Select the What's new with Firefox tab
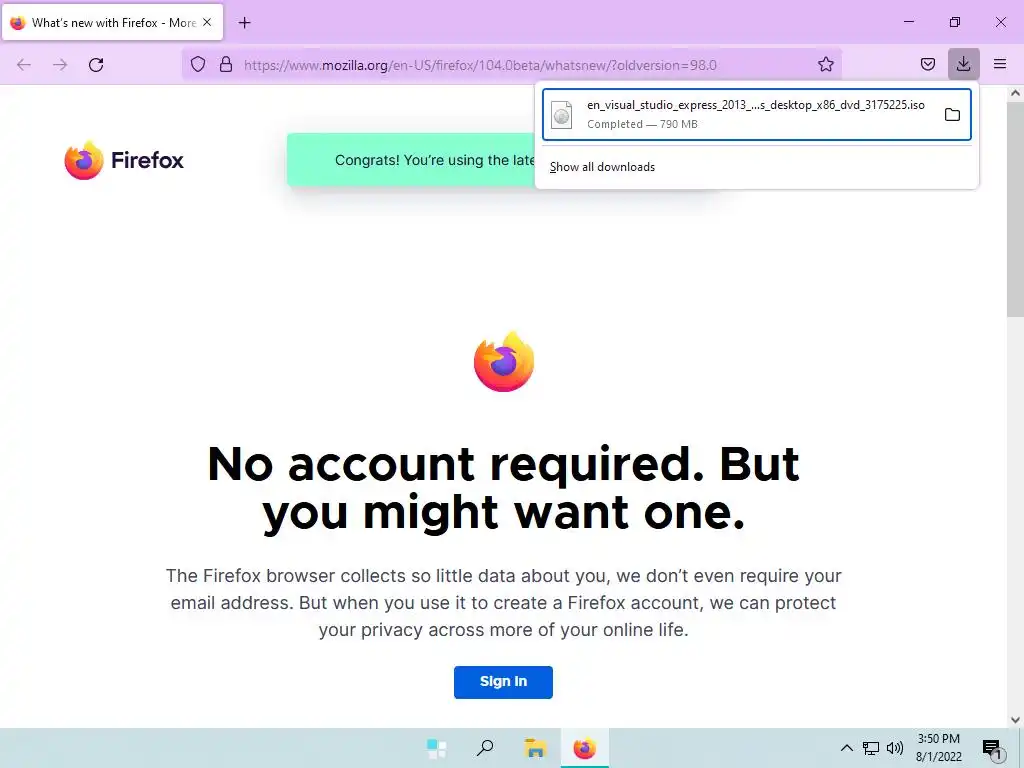 point(112,22)
